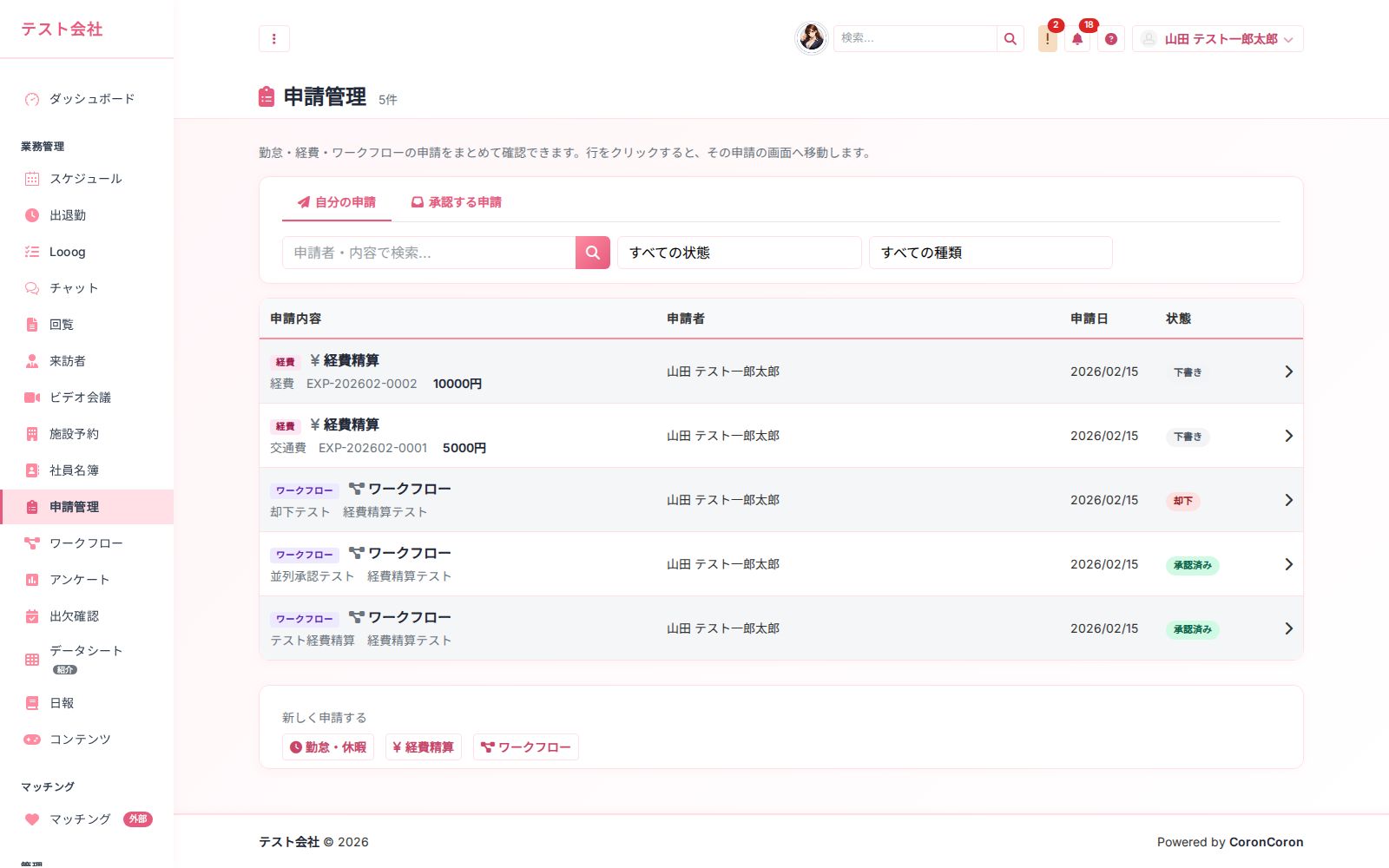Open データシート in the sidebar
Screen dimensions: 1389x868
coord(87,659)
